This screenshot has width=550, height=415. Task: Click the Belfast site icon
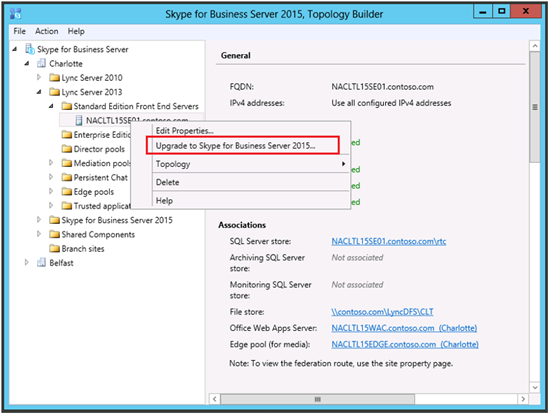pyautogui.click(x=41, y=262)
